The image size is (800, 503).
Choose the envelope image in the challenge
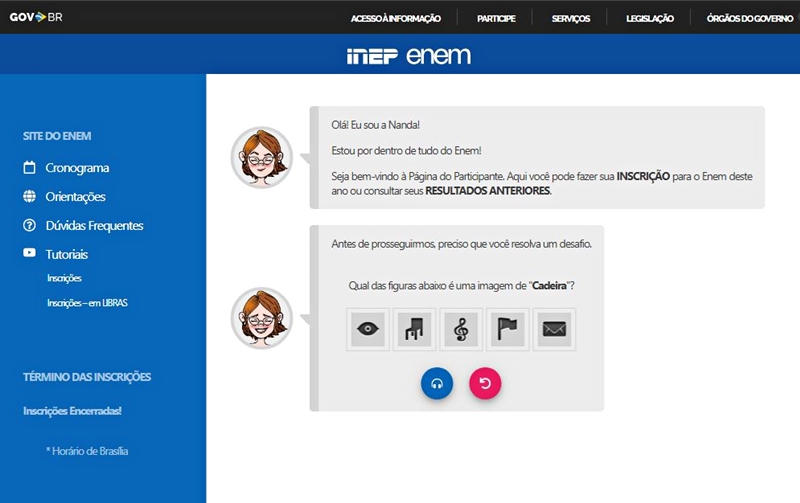[x=555, y=329]
